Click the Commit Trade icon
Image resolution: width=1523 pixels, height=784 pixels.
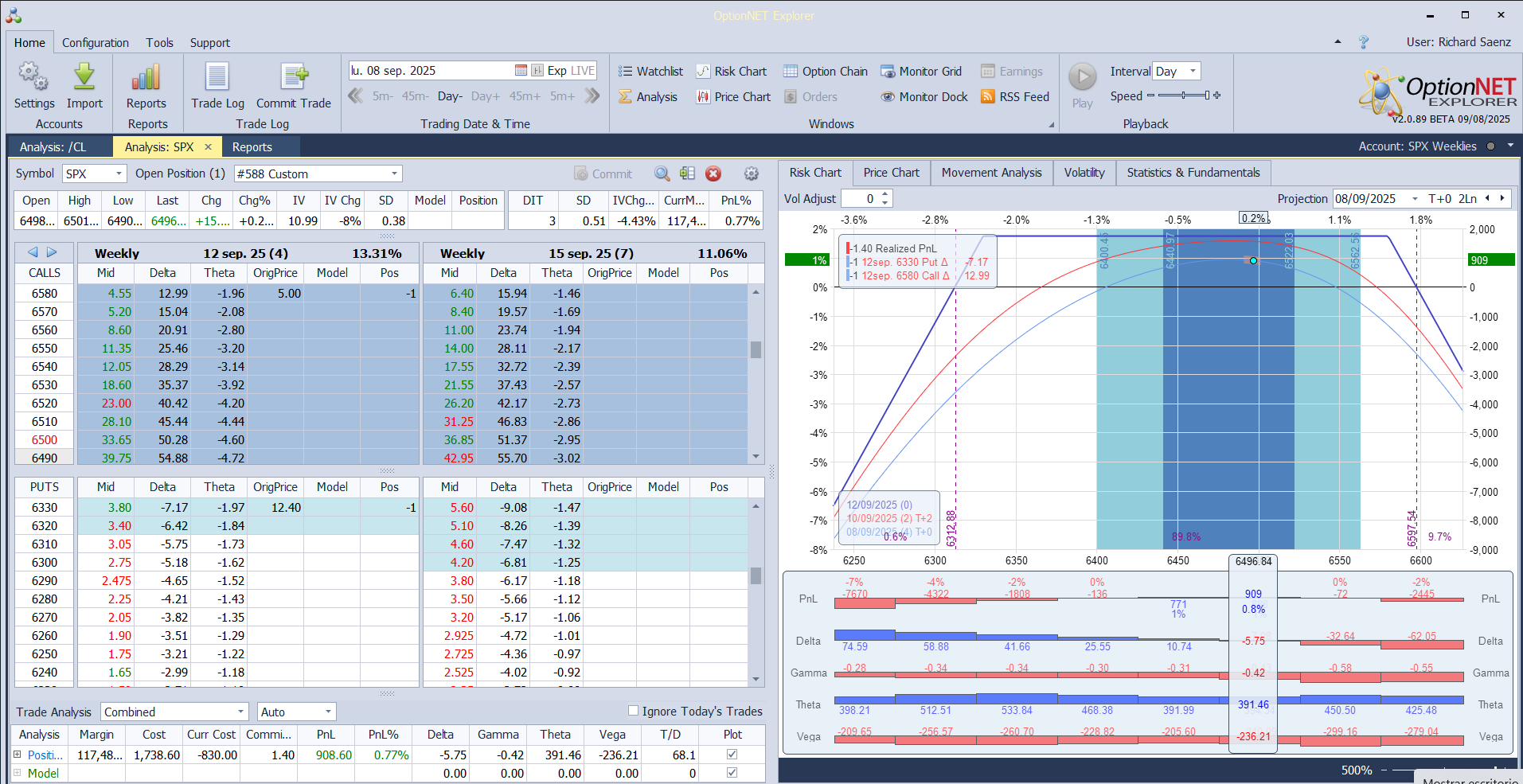[294, 77]
